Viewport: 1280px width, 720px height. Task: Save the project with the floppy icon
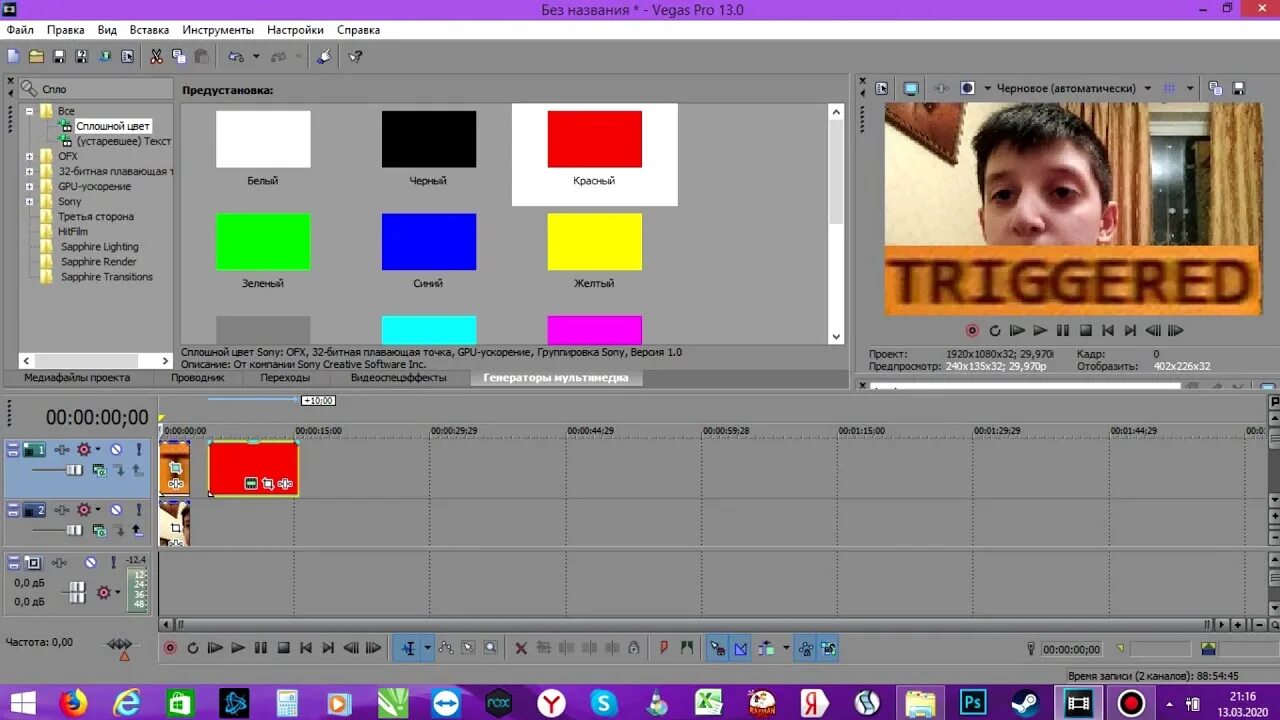[x=59, y=57]
